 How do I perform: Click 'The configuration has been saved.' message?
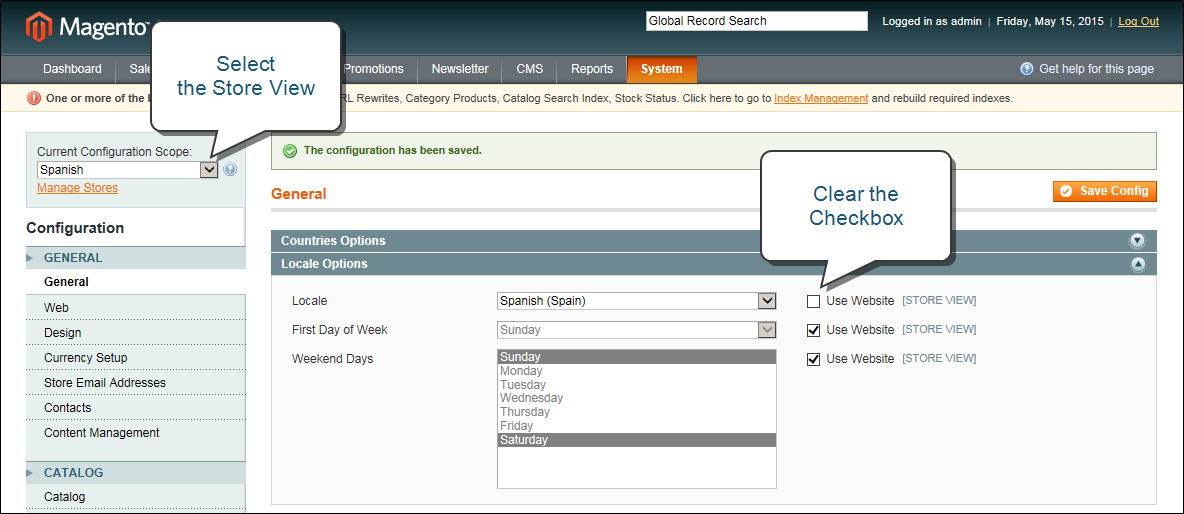(x=393, y=150)
